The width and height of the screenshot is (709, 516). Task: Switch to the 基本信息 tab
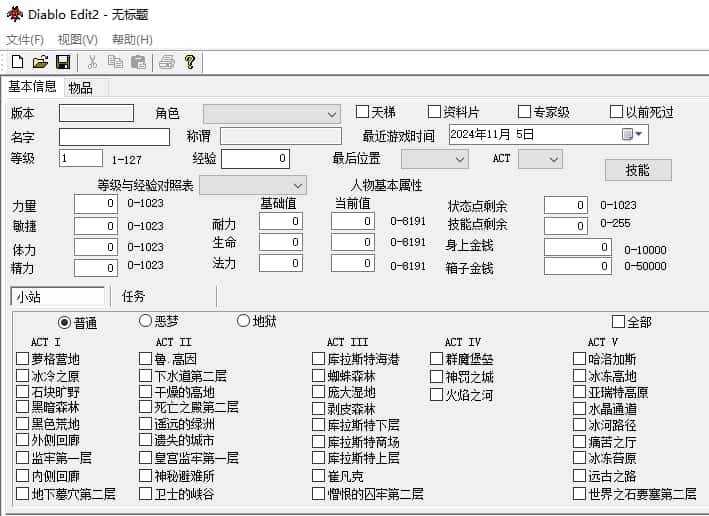32,86
